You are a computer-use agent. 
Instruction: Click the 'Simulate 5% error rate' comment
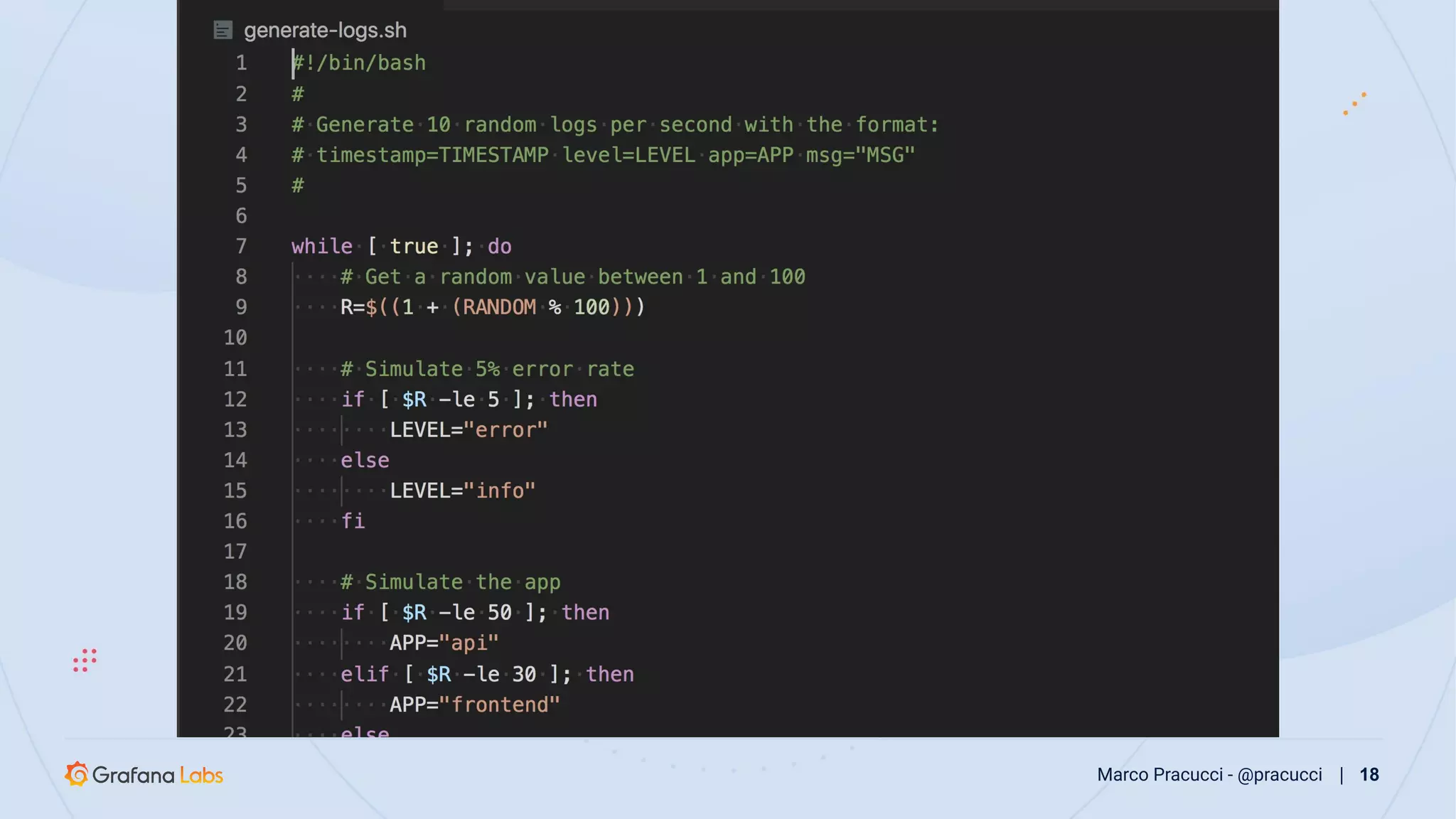pyautogui.click(x=487, y=369)
